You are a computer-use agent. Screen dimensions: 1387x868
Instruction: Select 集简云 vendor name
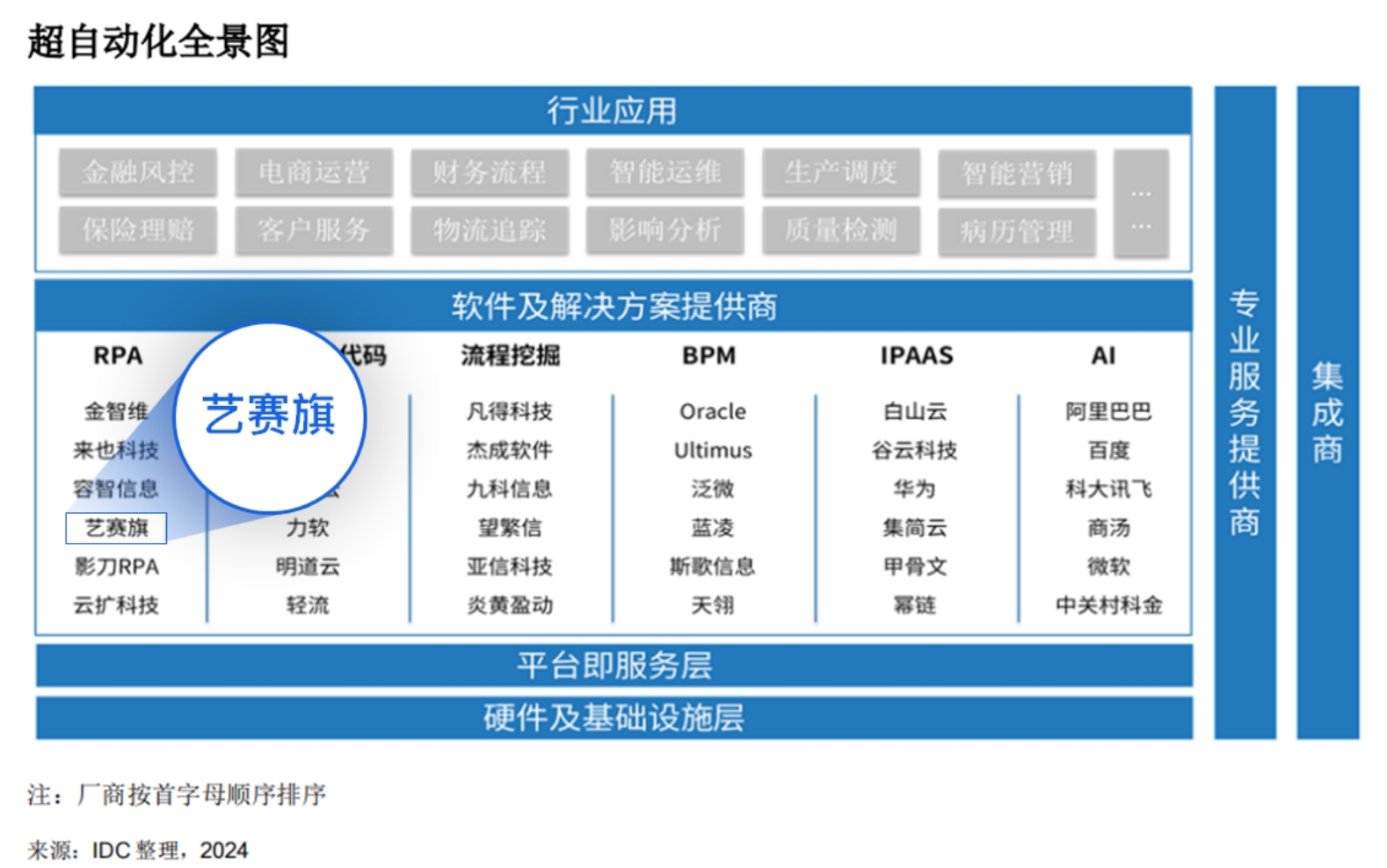[x=915, y=528]
